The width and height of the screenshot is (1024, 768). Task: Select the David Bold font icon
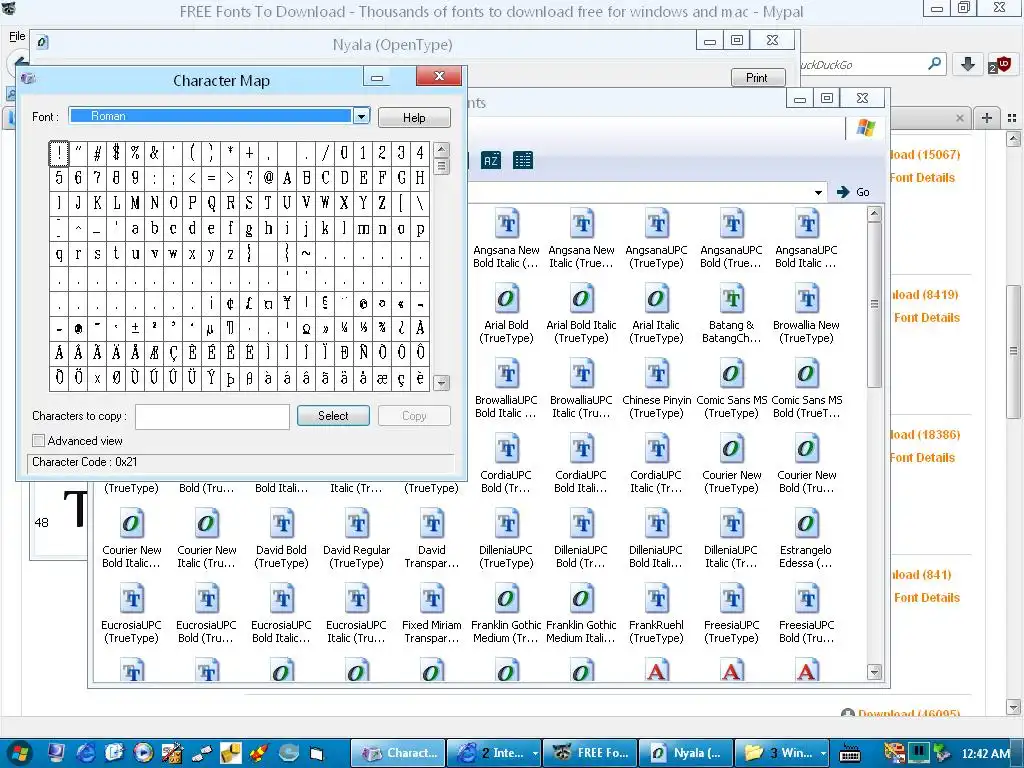[281, 524]
